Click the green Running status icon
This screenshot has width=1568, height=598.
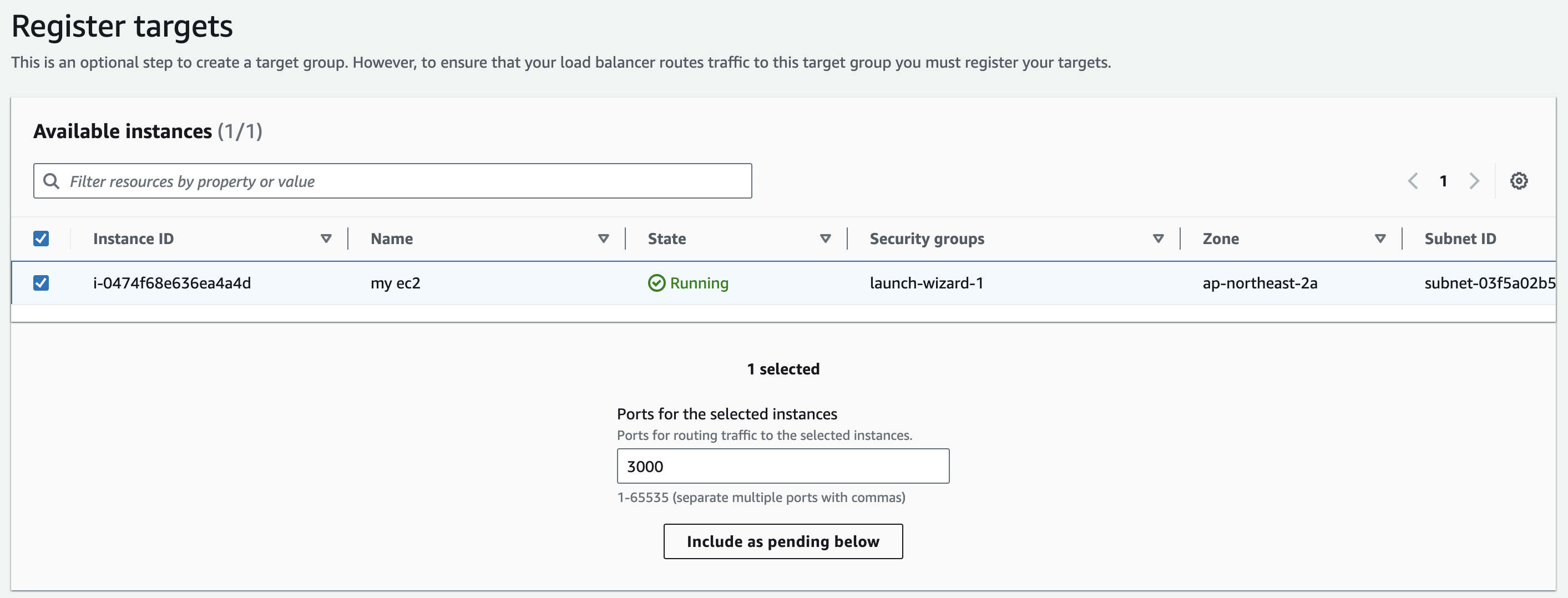click(x=656, y=283)
